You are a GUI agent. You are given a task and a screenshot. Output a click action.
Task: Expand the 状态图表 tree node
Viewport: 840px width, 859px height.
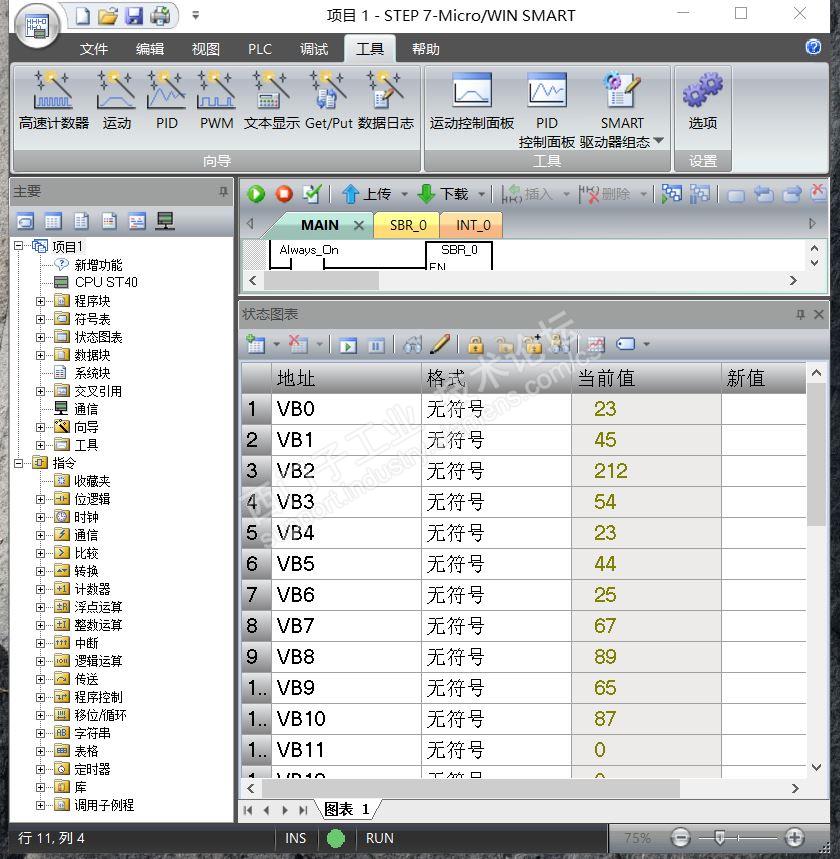click(x=40, y=337)
